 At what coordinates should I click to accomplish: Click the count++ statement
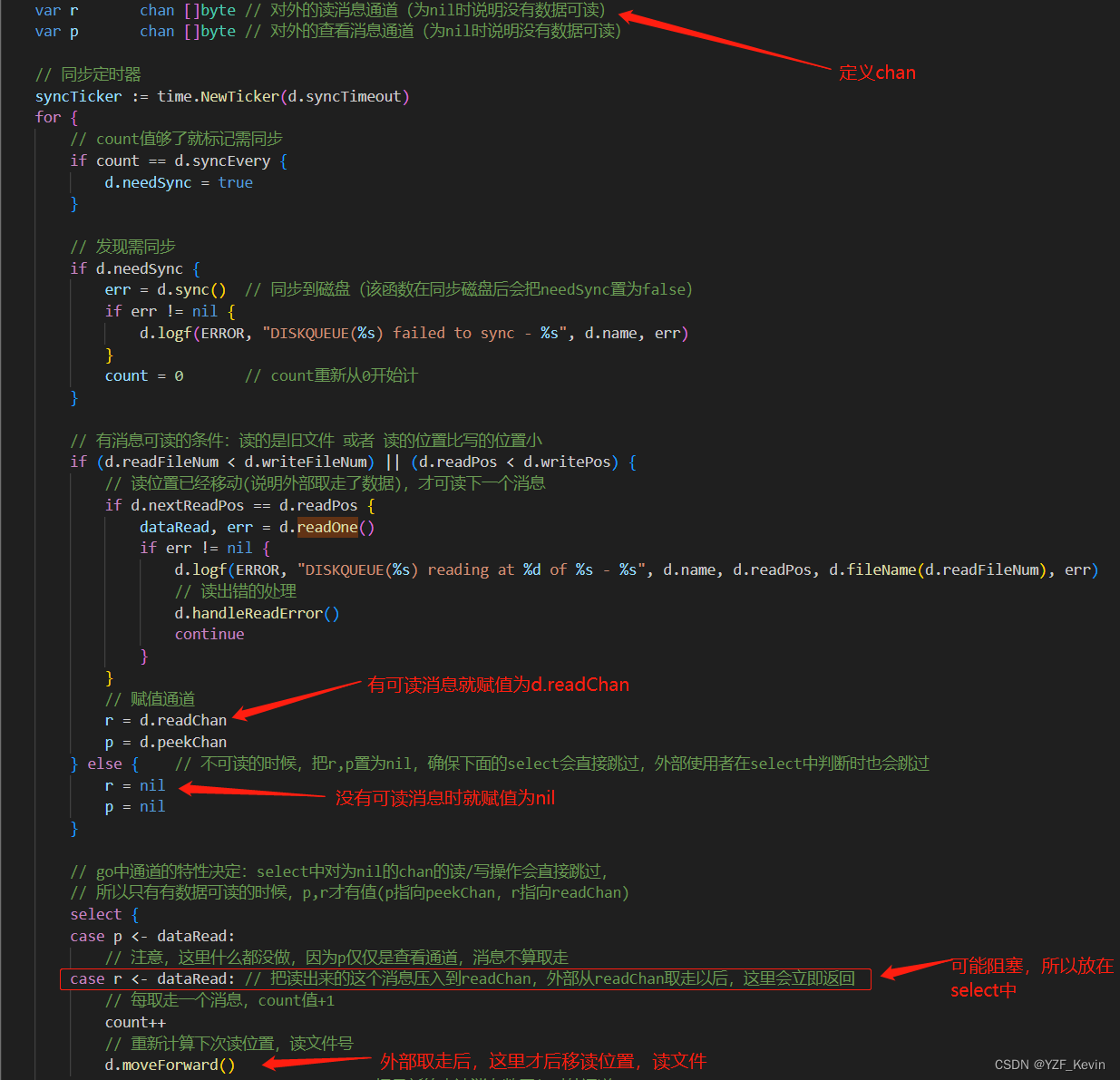click(134, 1021)
